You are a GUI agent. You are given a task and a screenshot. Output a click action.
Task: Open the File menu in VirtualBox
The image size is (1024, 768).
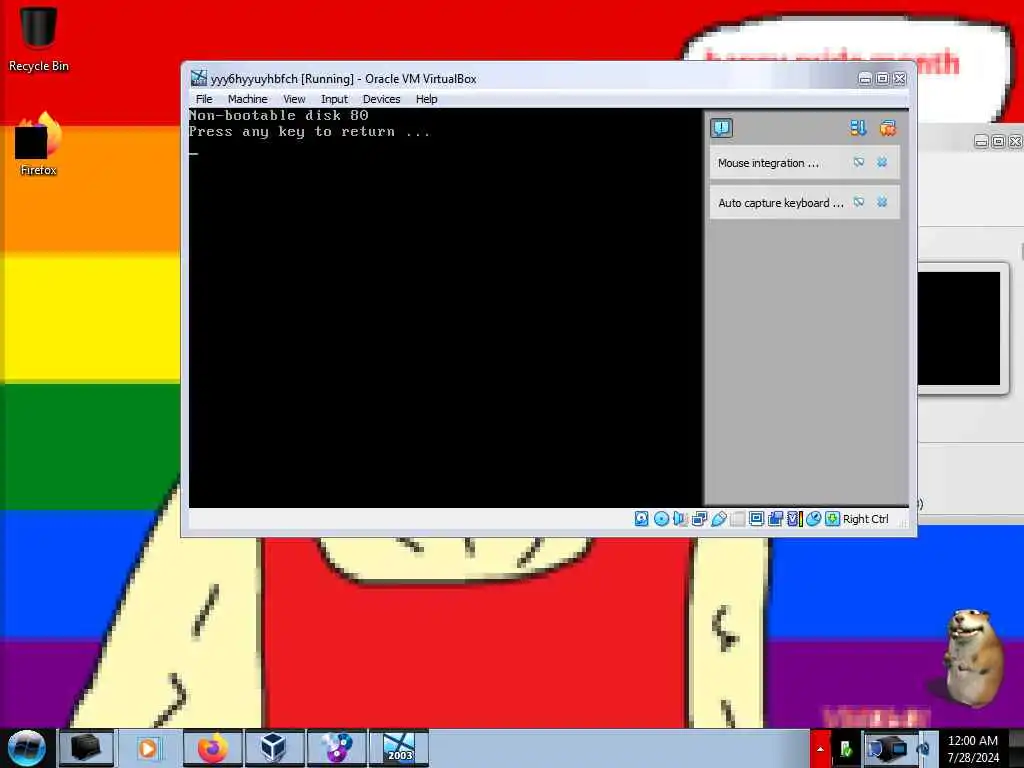[x=204, y=99]
